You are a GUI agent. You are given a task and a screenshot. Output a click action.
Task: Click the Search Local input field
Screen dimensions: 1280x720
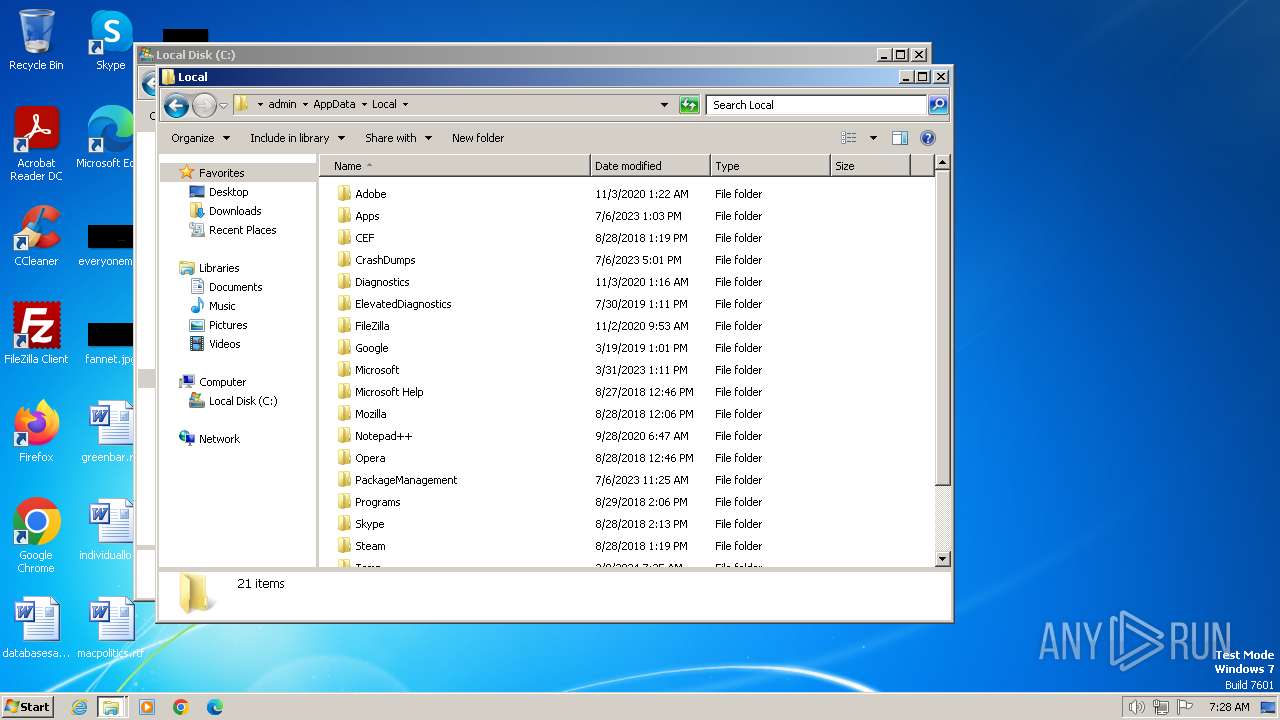[x=817, y=104]
